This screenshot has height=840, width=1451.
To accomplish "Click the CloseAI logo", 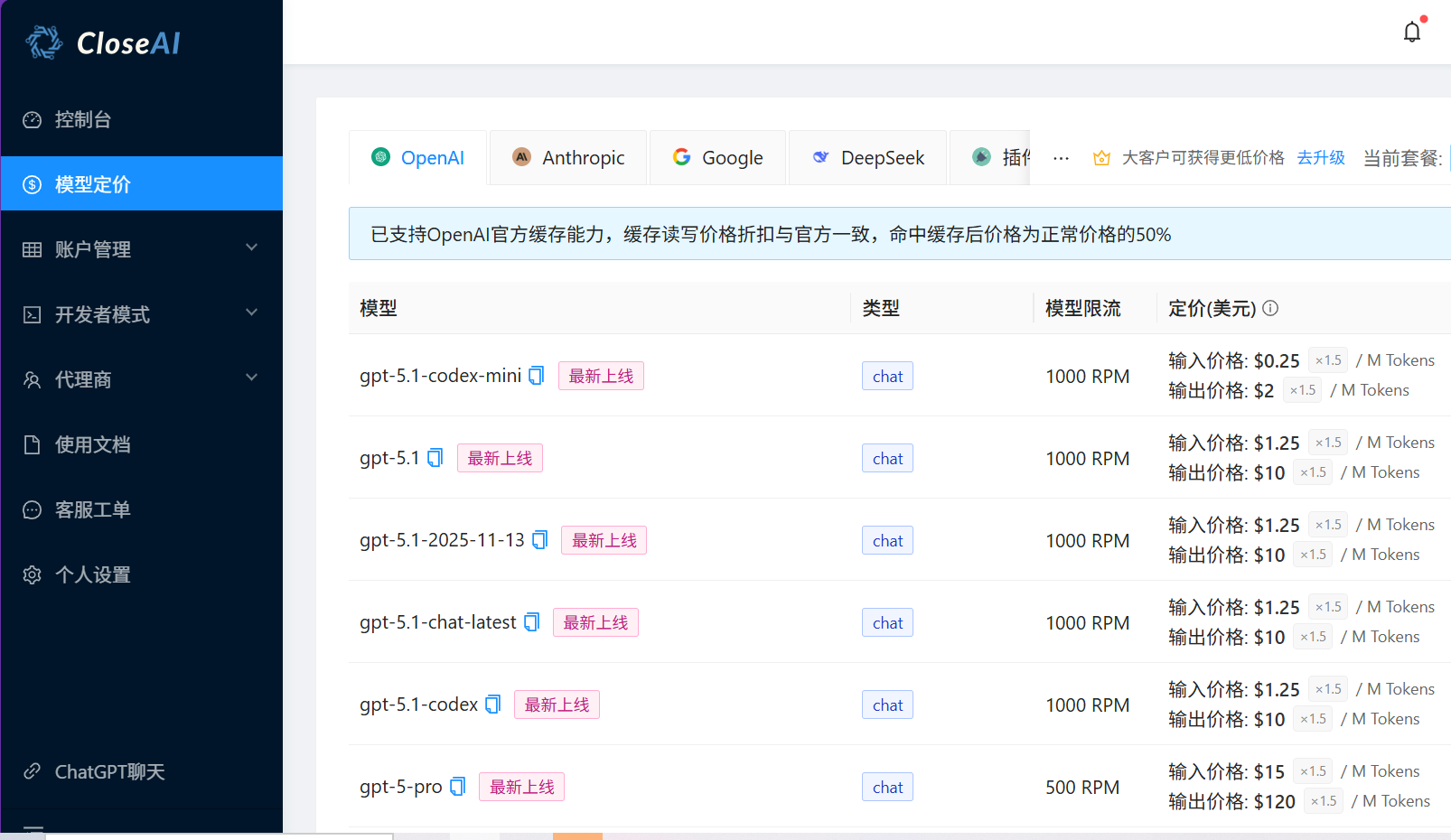I will tap(103, 42).
